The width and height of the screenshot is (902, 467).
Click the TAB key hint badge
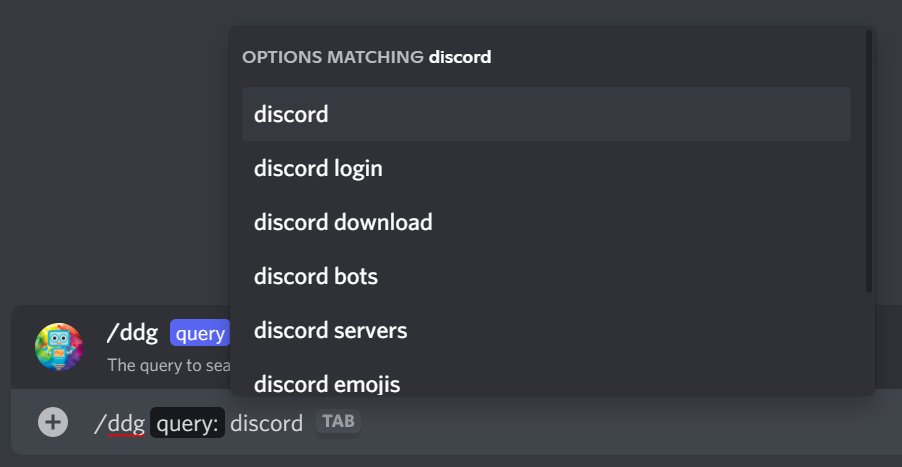(x=338, y=422)
